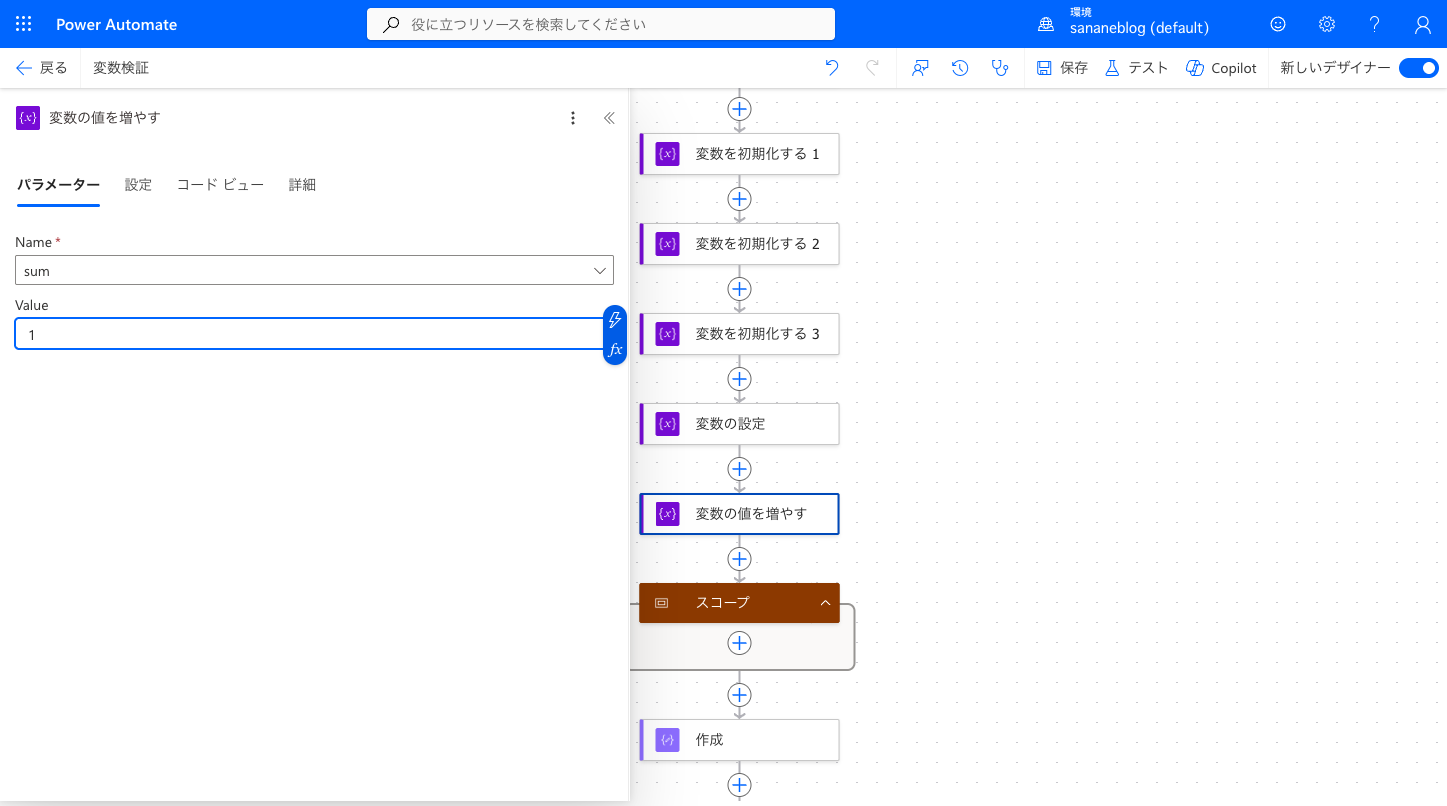Image resolution: width=1447 pixels, height=806 pixels.
Task: Open the environment picker sananeblog (default)
Action: (x=1125, y=21)
